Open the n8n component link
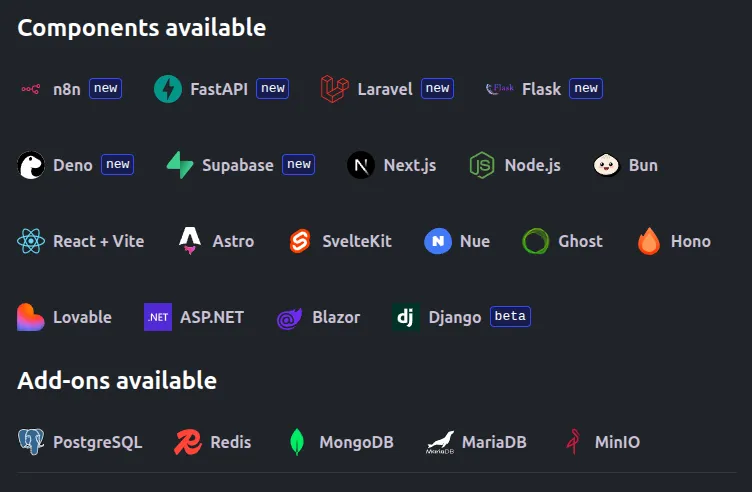 tap(67, 89)
